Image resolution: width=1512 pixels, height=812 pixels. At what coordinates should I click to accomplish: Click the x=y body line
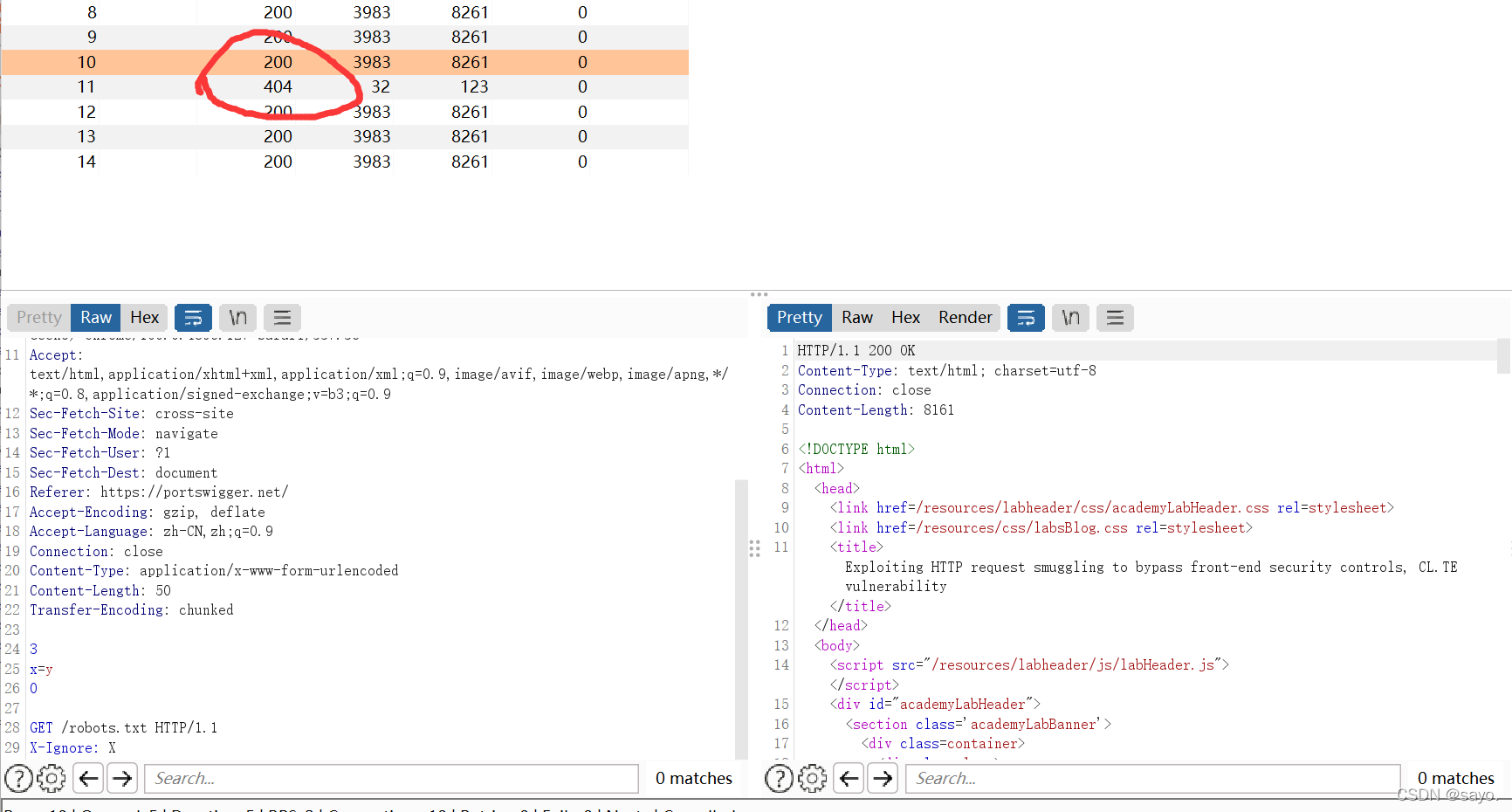[x=41, y=669]
